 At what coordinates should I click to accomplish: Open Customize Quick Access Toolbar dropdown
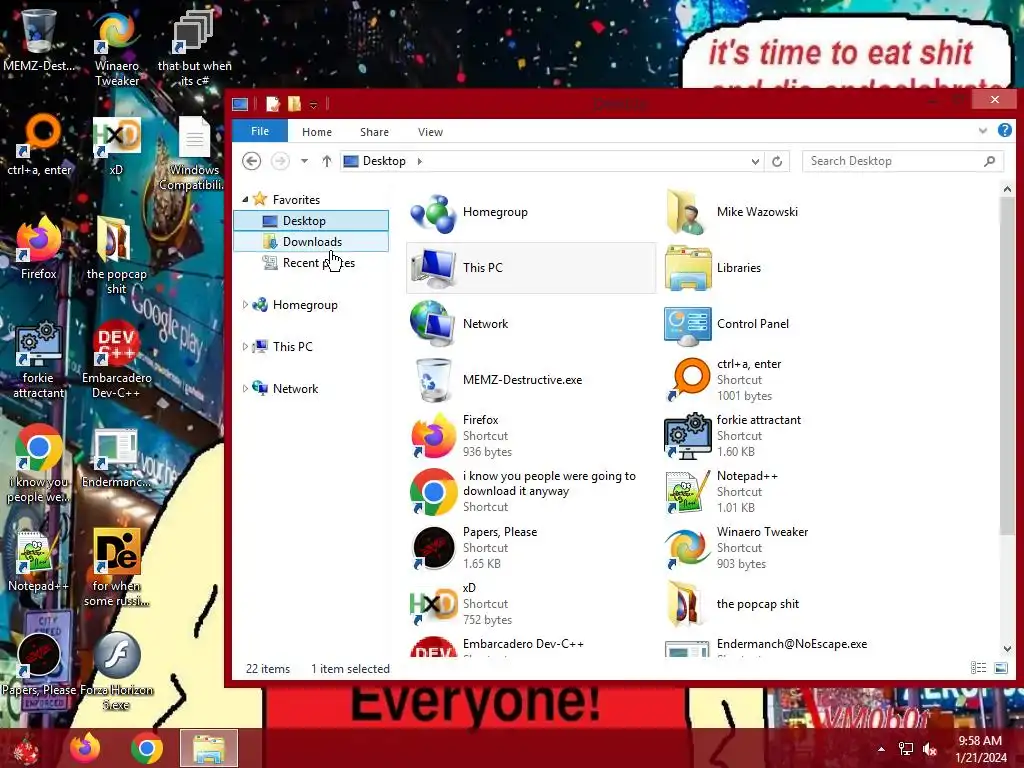click(313, 105)
